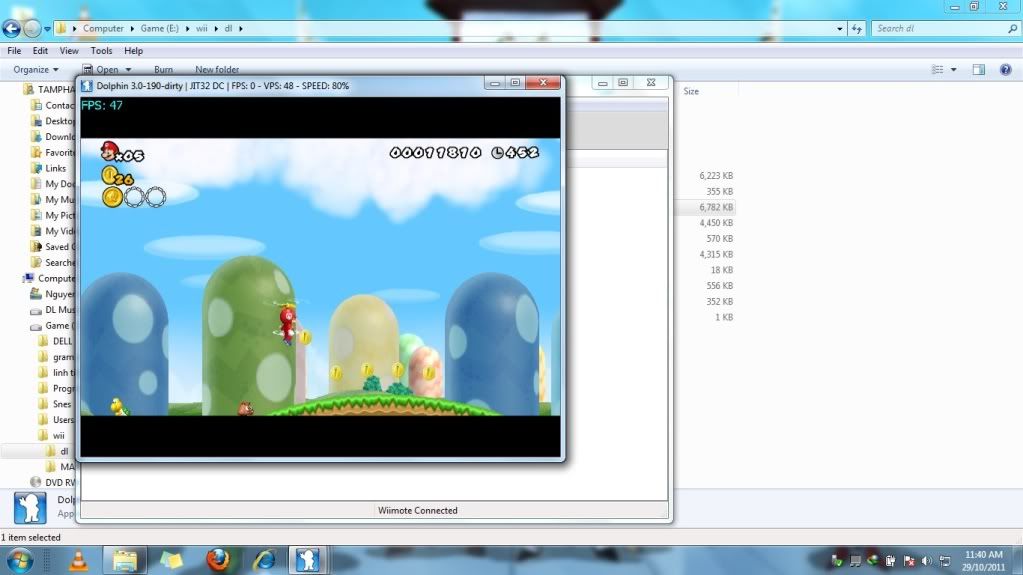Open Sticky Notes from the taskbar
The width and height of the screenshot is (1023, 575).
click(x=171, y=561)
